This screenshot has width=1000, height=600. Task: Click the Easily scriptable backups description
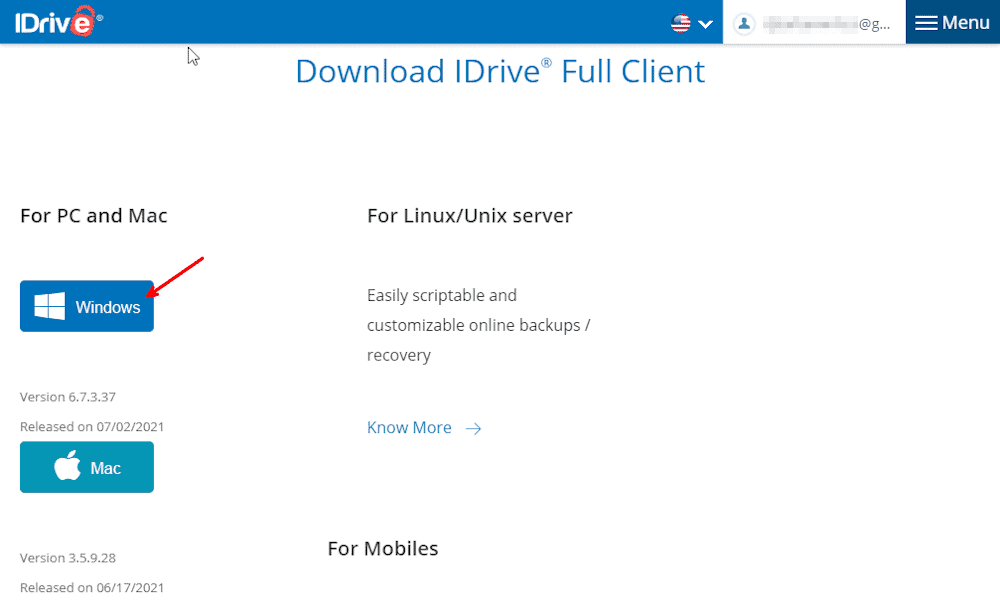coord(478,325)
